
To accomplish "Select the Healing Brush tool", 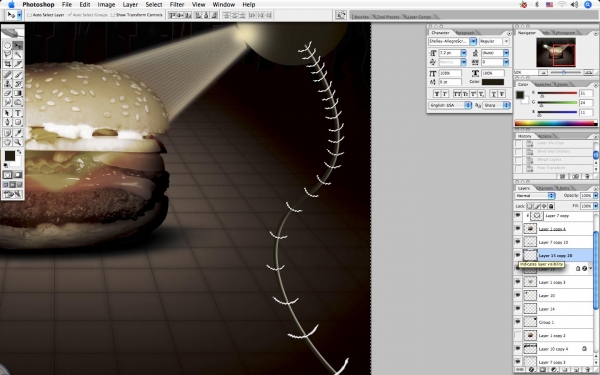I will point(7,75).
